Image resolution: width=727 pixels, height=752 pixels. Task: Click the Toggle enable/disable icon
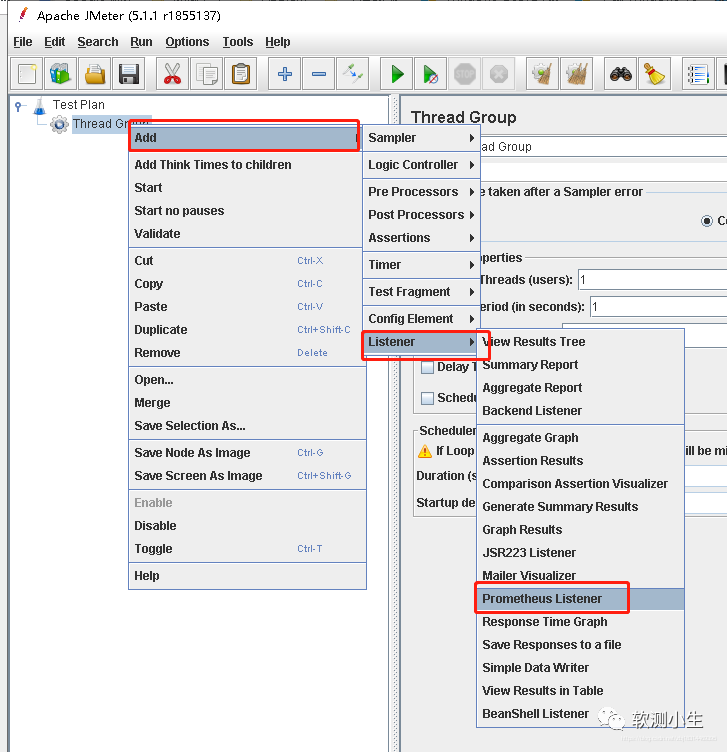point(352,74)
